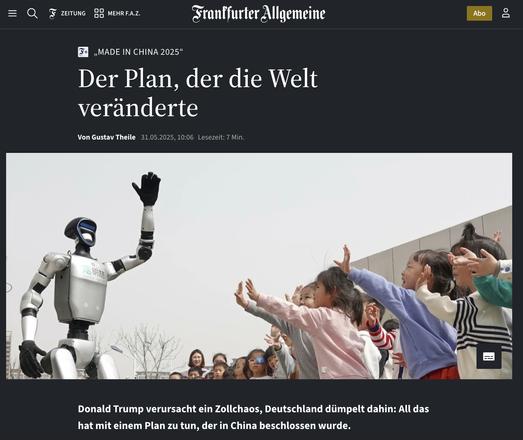Screen dimensions: 523x440
Task: Click the search magnifier icon
Action: (x=32, y=13)
